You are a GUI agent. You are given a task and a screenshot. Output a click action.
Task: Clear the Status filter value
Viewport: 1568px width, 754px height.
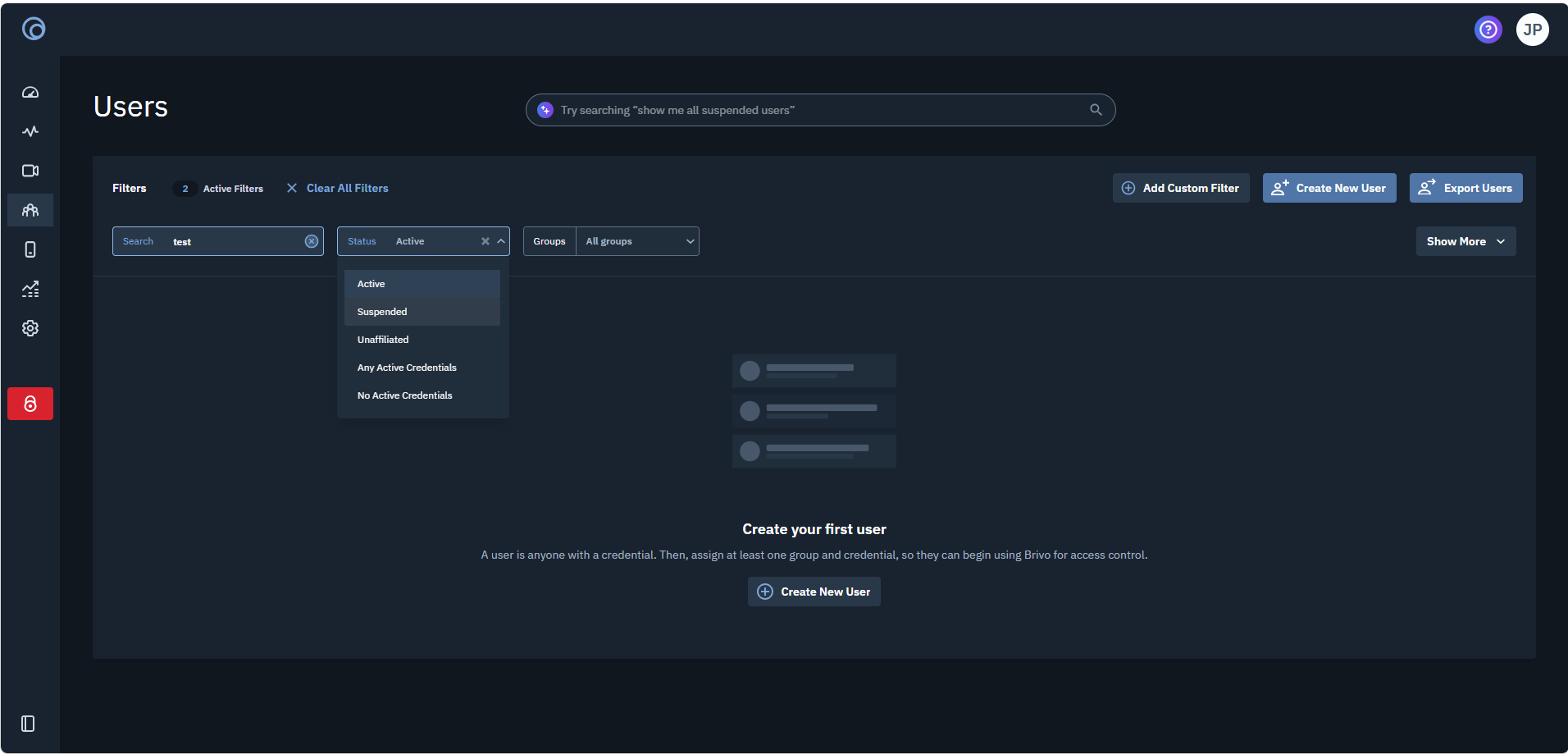[x=485, y=241]
